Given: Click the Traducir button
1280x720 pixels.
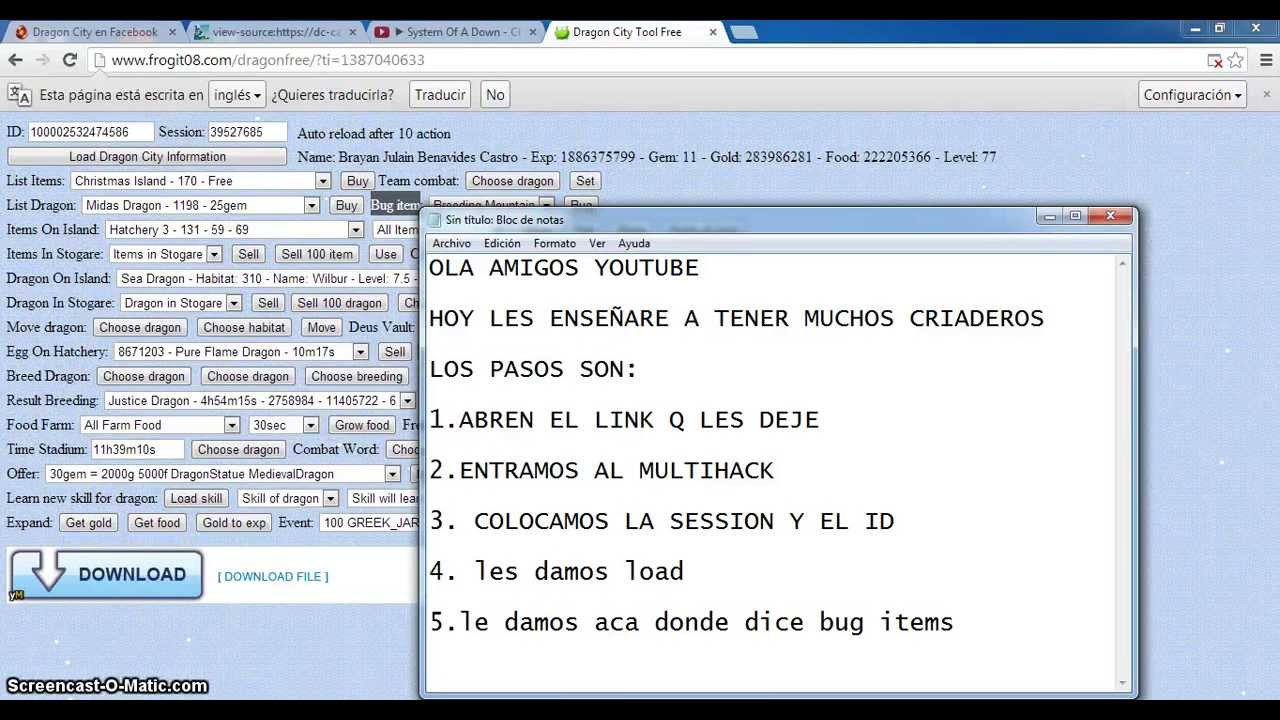Looking at the screenshot, I should [x=440, y=95].
